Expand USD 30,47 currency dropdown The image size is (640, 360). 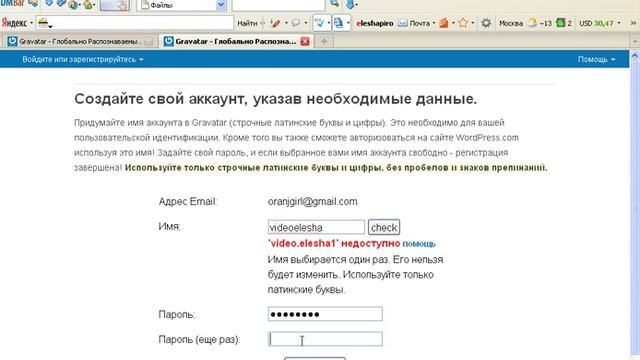point(619,23)
